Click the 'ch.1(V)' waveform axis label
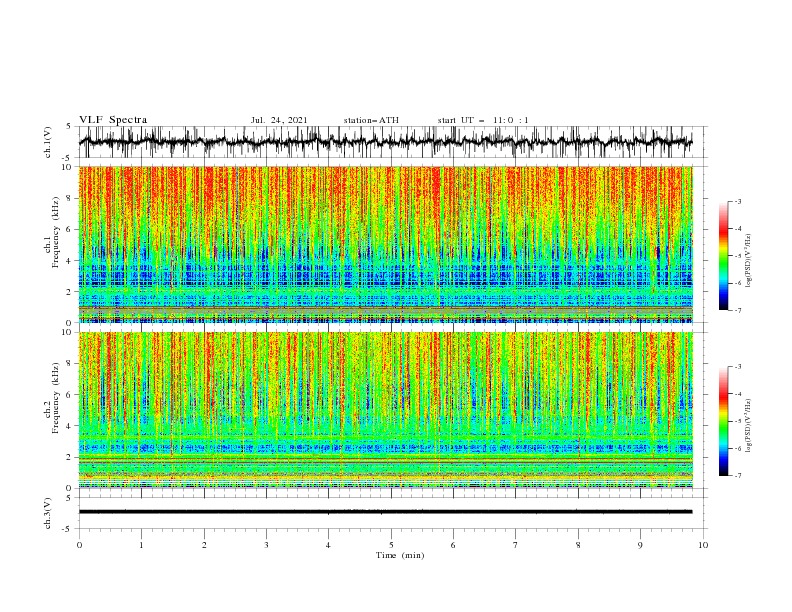Viewport: 792px width, 612px height. point(48,142)
